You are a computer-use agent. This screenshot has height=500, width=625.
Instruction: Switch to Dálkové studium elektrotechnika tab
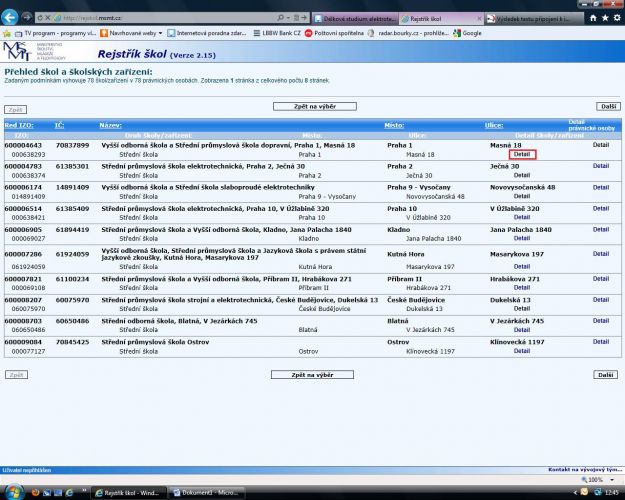[x=356, y=18]
